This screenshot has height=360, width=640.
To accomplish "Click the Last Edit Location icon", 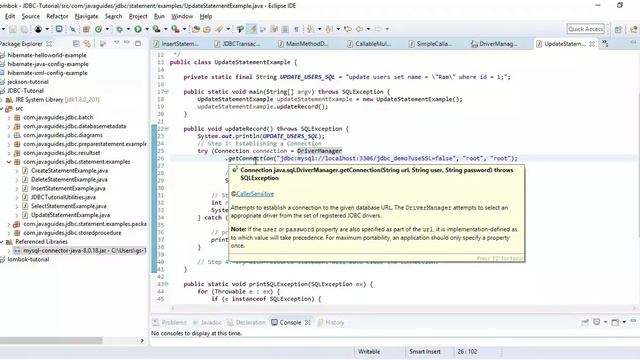I will pyautogui.click(x=347, y=29).
